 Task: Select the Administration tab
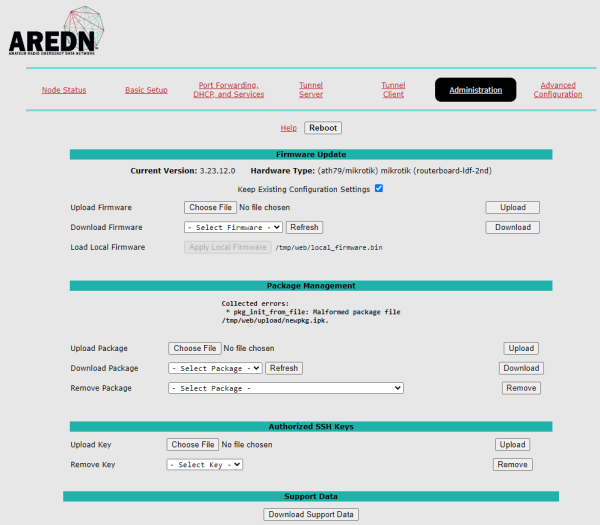[x=475, y=90]
